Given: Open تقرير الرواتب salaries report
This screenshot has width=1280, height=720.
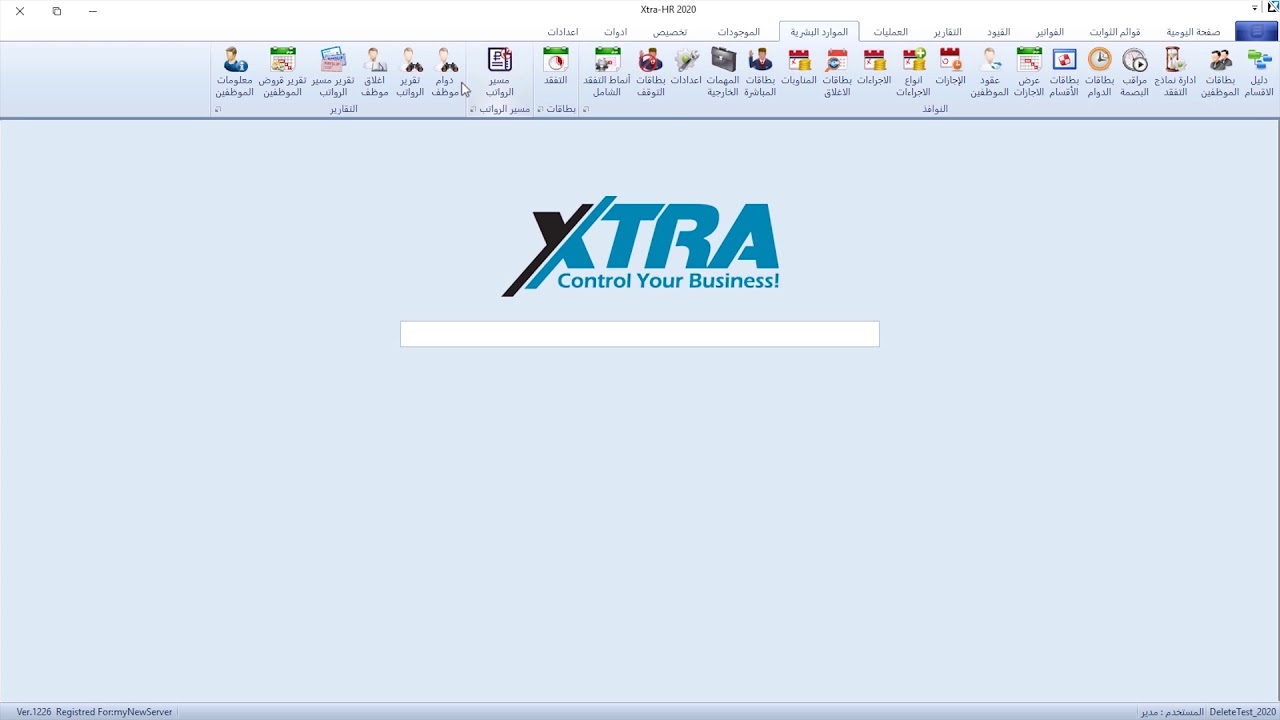Looking at the screenshot, I should coord(410,72).
